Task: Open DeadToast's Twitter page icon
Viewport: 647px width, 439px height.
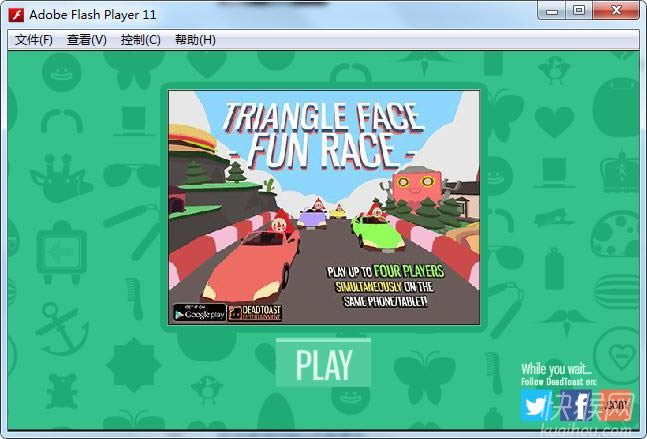Action: [536, 405]
